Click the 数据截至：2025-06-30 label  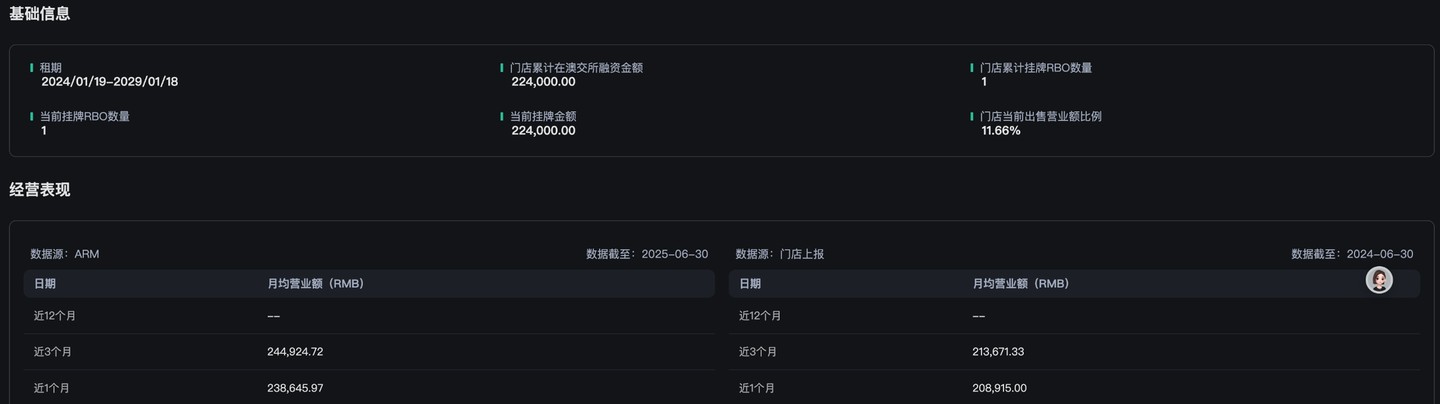647,254
